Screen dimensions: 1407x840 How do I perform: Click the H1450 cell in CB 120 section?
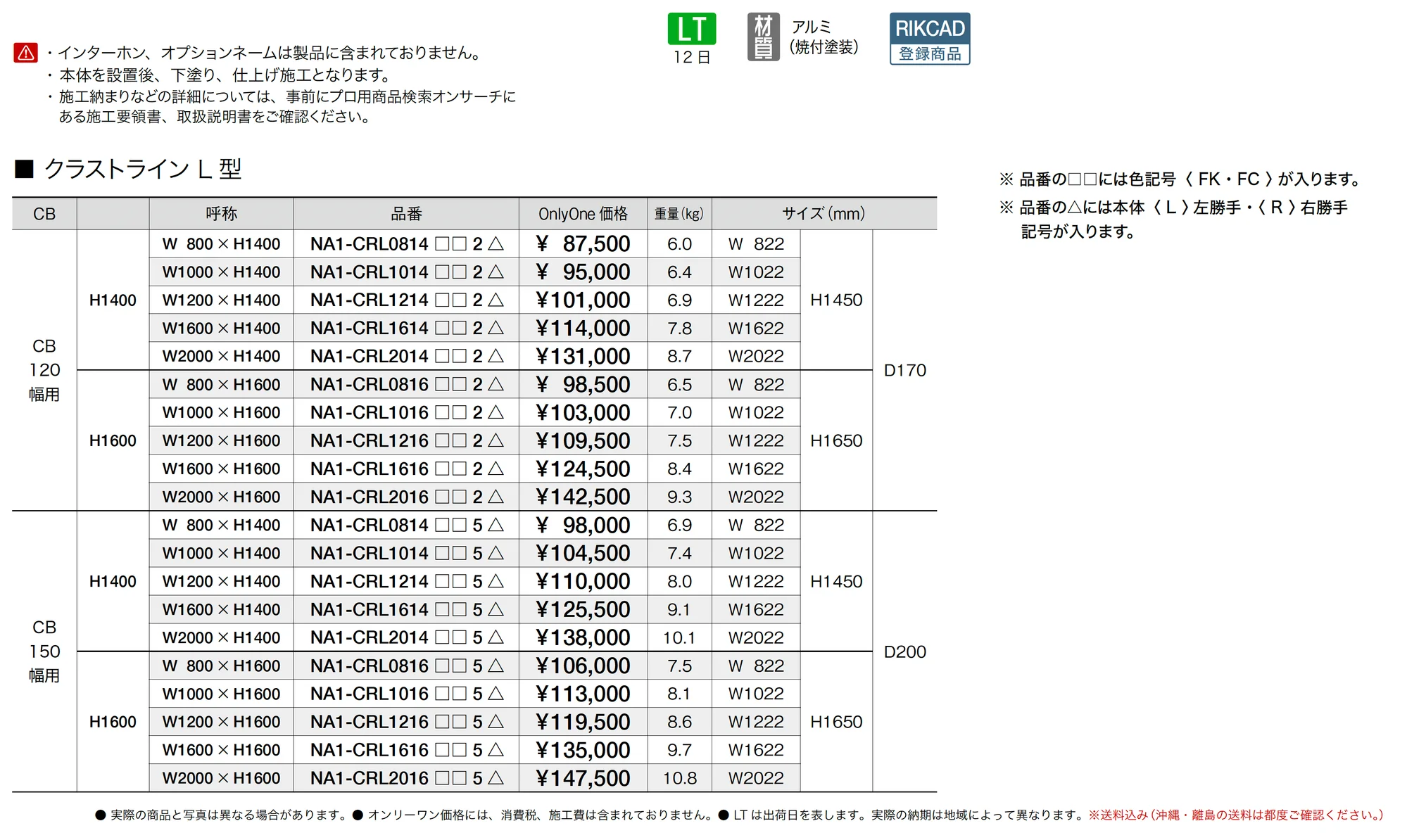coord(836,300)
